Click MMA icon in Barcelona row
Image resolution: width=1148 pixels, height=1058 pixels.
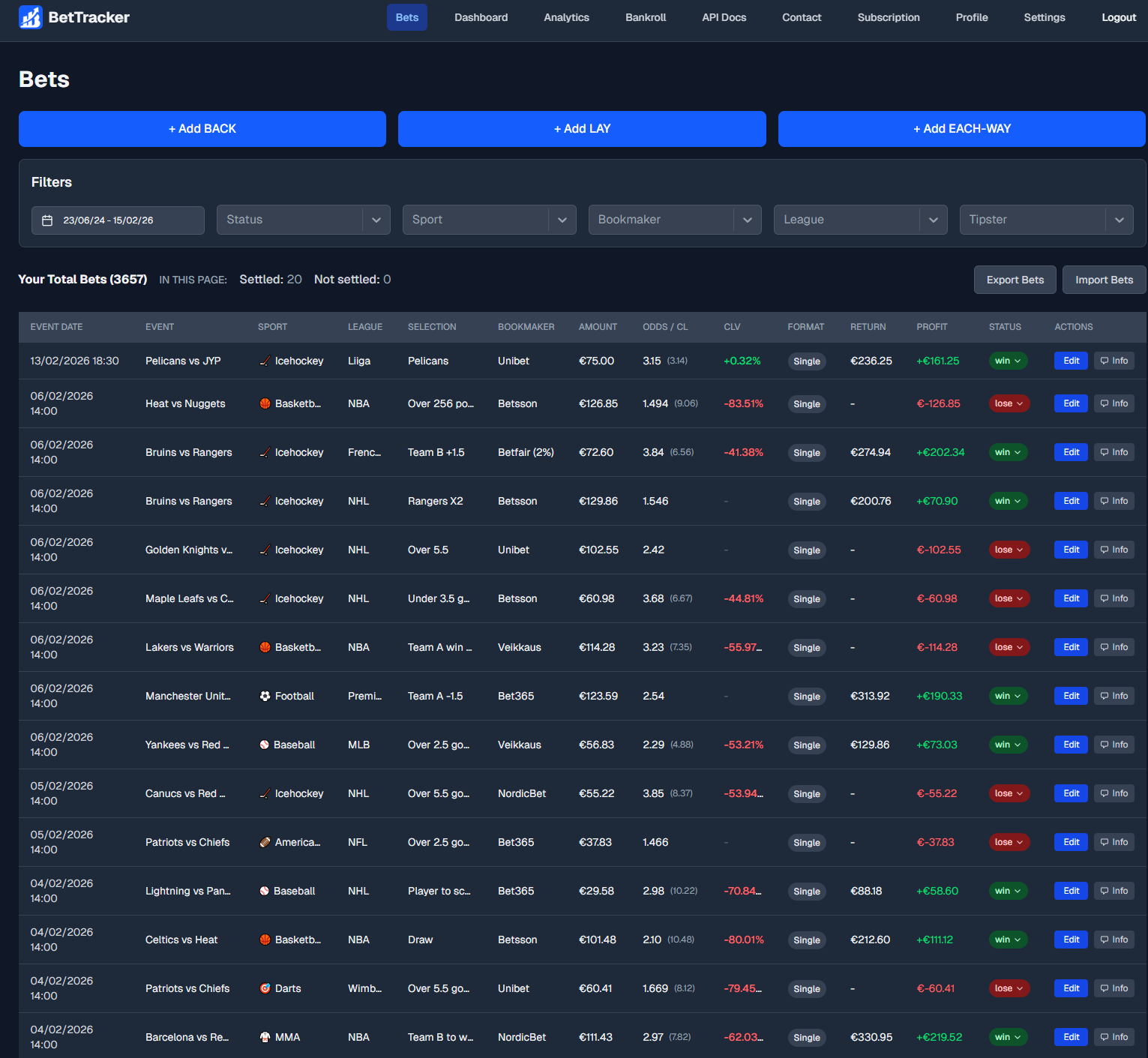[x=265, y=1038]
